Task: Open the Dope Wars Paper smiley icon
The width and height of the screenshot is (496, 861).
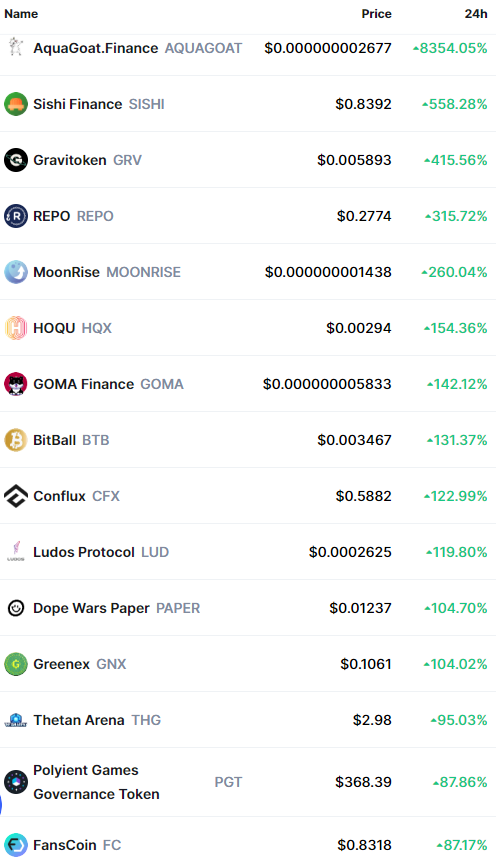Action: [x=15, y=608]
